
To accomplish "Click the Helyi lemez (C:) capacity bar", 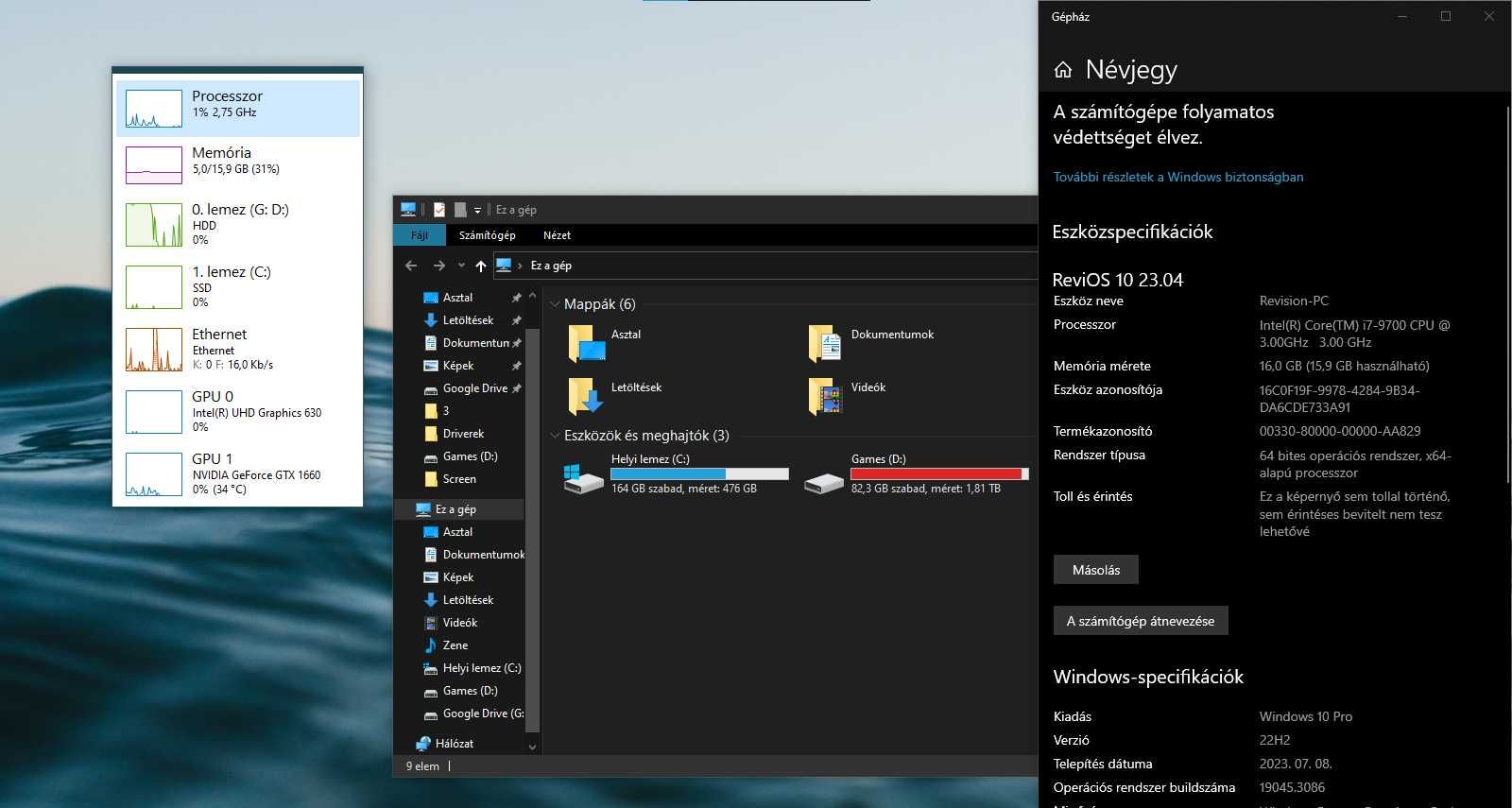I will [699, 473].
